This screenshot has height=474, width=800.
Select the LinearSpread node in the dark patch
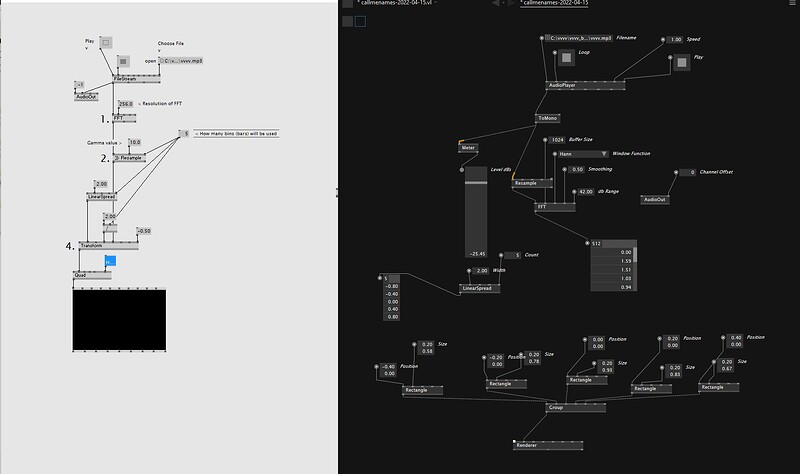click(x=480, y=288)
